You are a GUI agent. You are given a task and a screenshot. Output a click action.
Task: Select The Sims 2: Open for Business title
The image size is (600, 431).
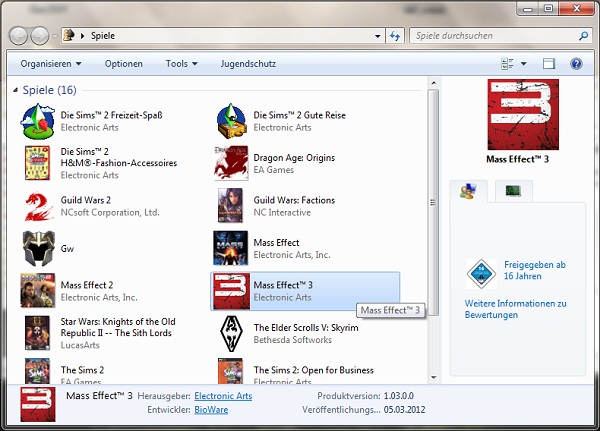pos(314,370)
